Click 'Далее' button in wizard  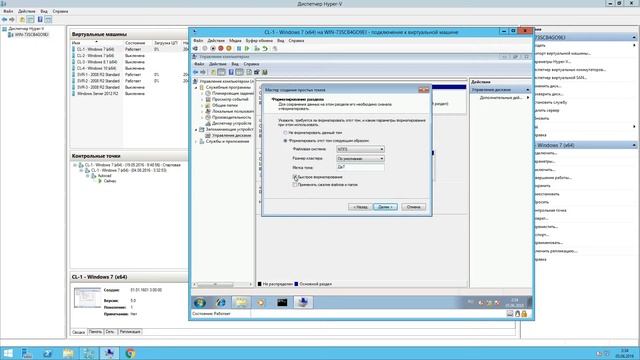click(385, 207)
